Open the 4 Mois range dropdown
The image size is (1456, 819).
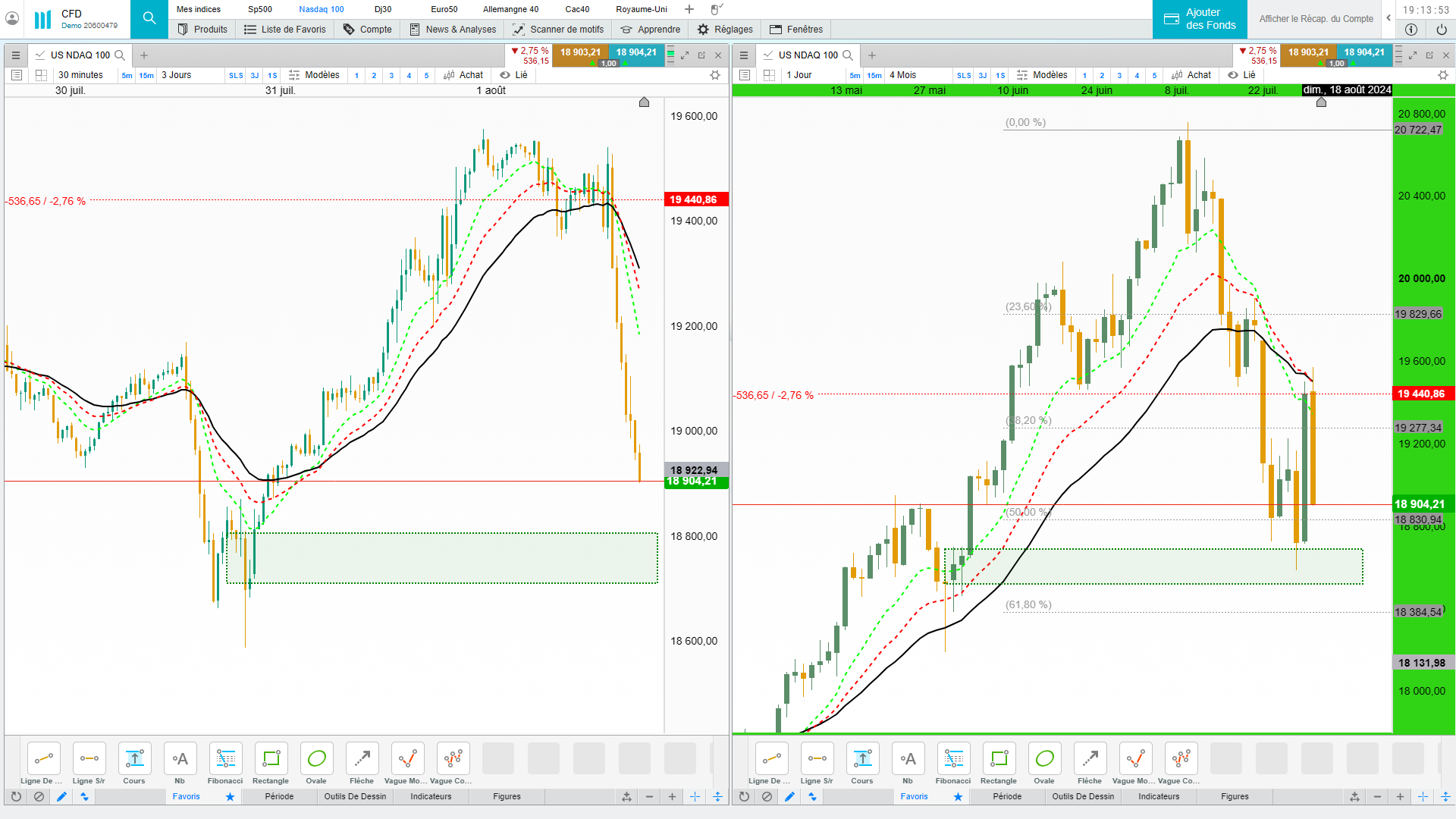tap(902, 75)
